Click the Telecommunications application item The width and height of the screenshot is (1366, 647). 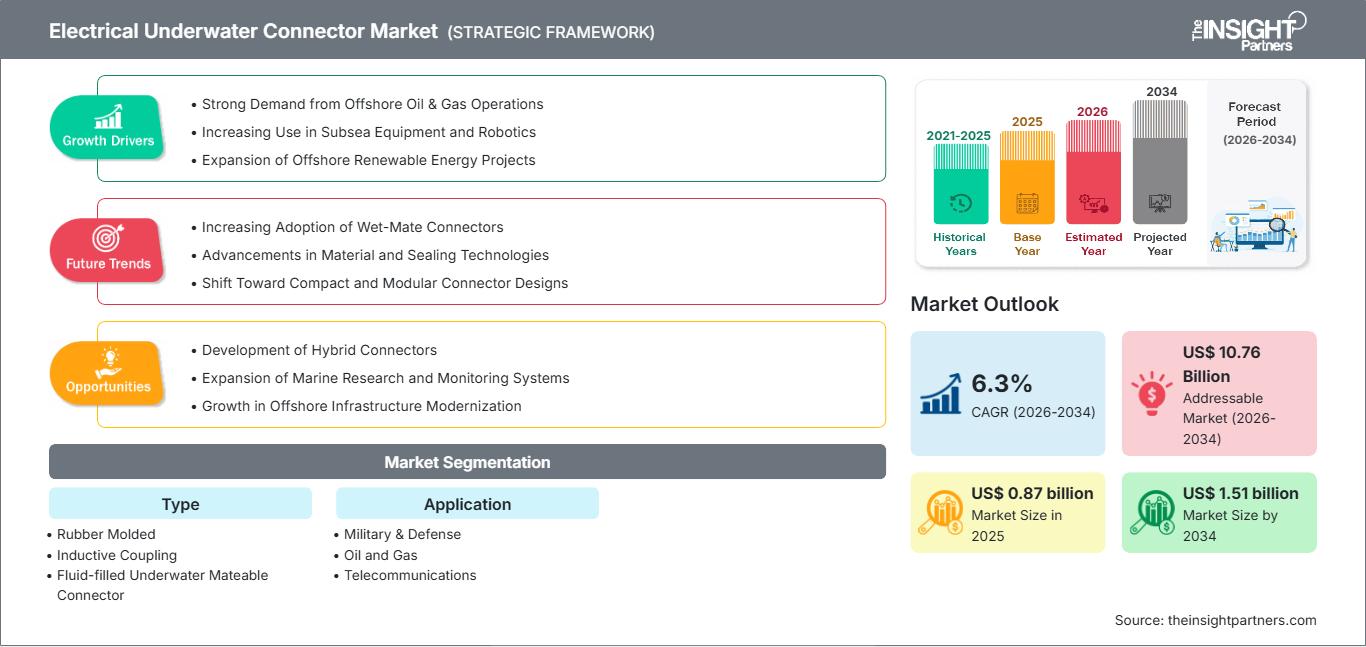pyautogui.click(x=410, y=575)
